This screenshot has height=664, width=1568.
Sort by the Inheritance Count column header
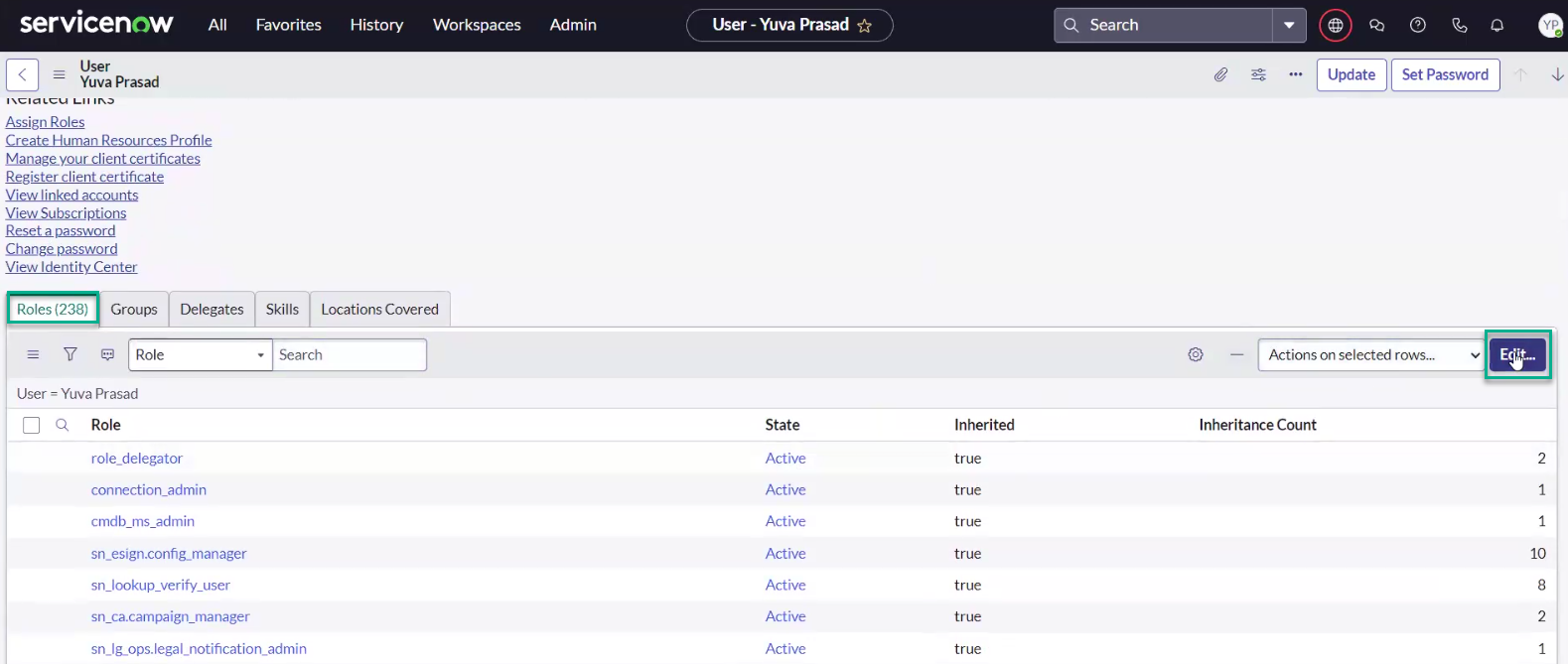tap(1257, 425)
